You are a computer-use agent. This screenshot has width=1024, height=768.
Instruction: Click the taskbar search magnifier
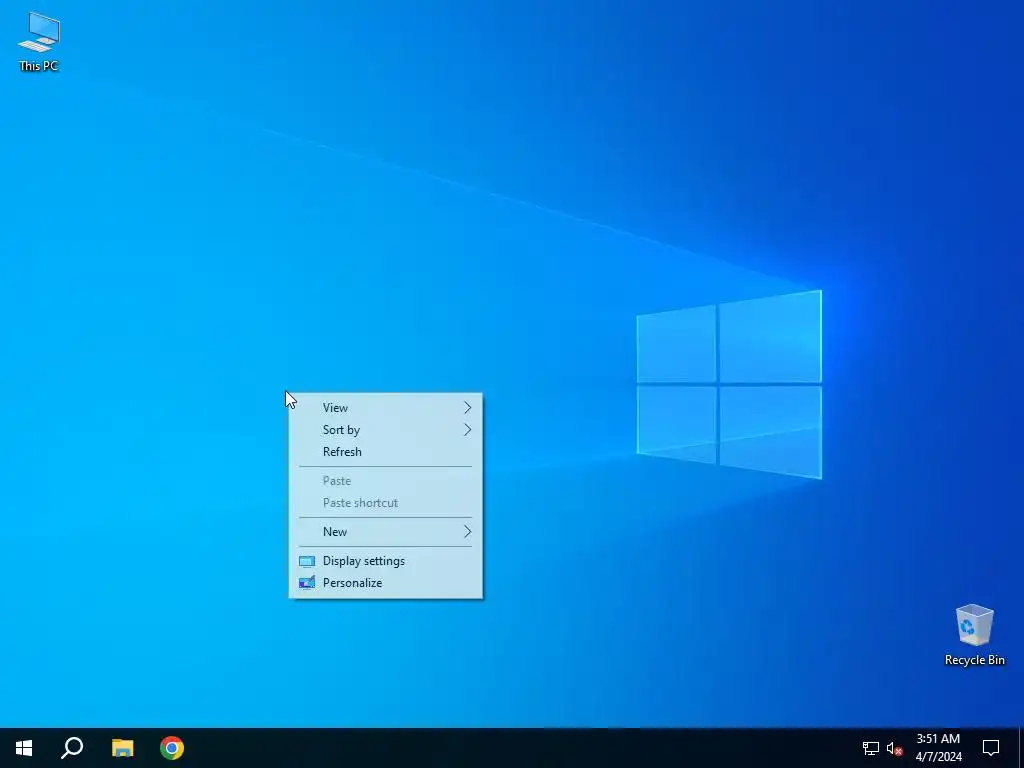(x=72, y=748)
